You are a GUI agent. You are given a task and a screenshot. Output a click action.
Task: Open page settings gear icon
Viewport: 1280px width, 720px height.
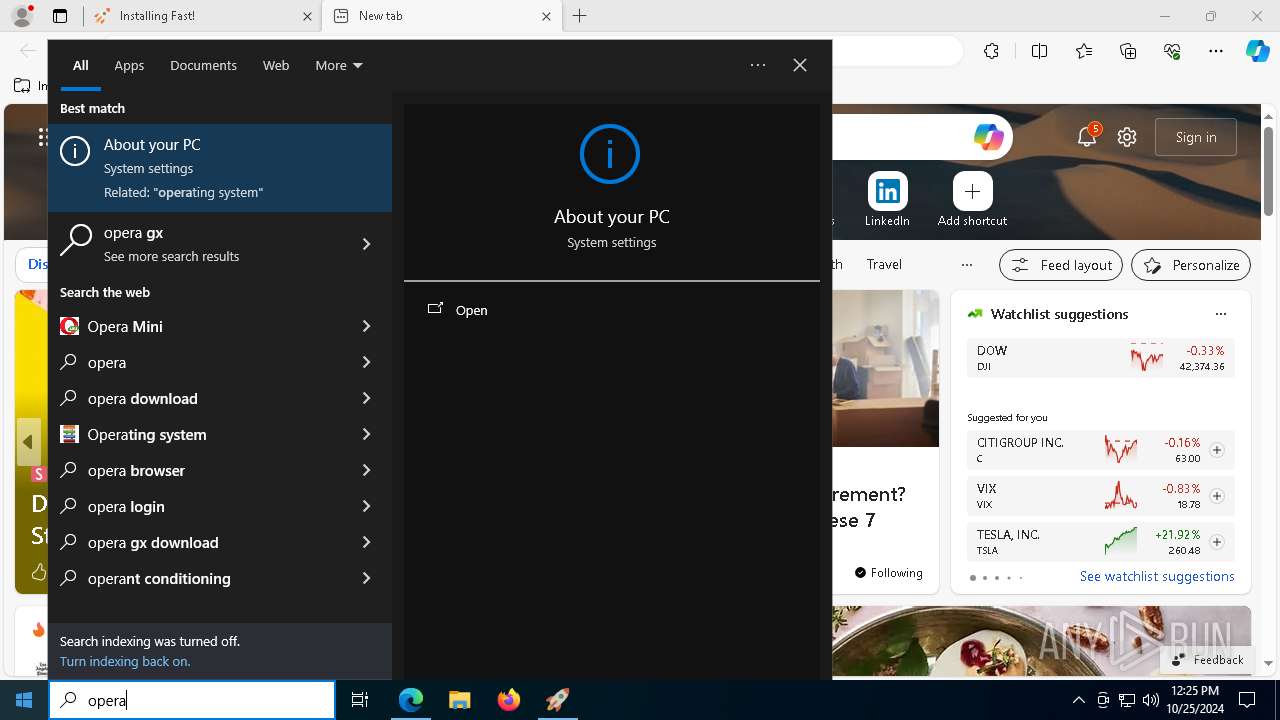1127,137
